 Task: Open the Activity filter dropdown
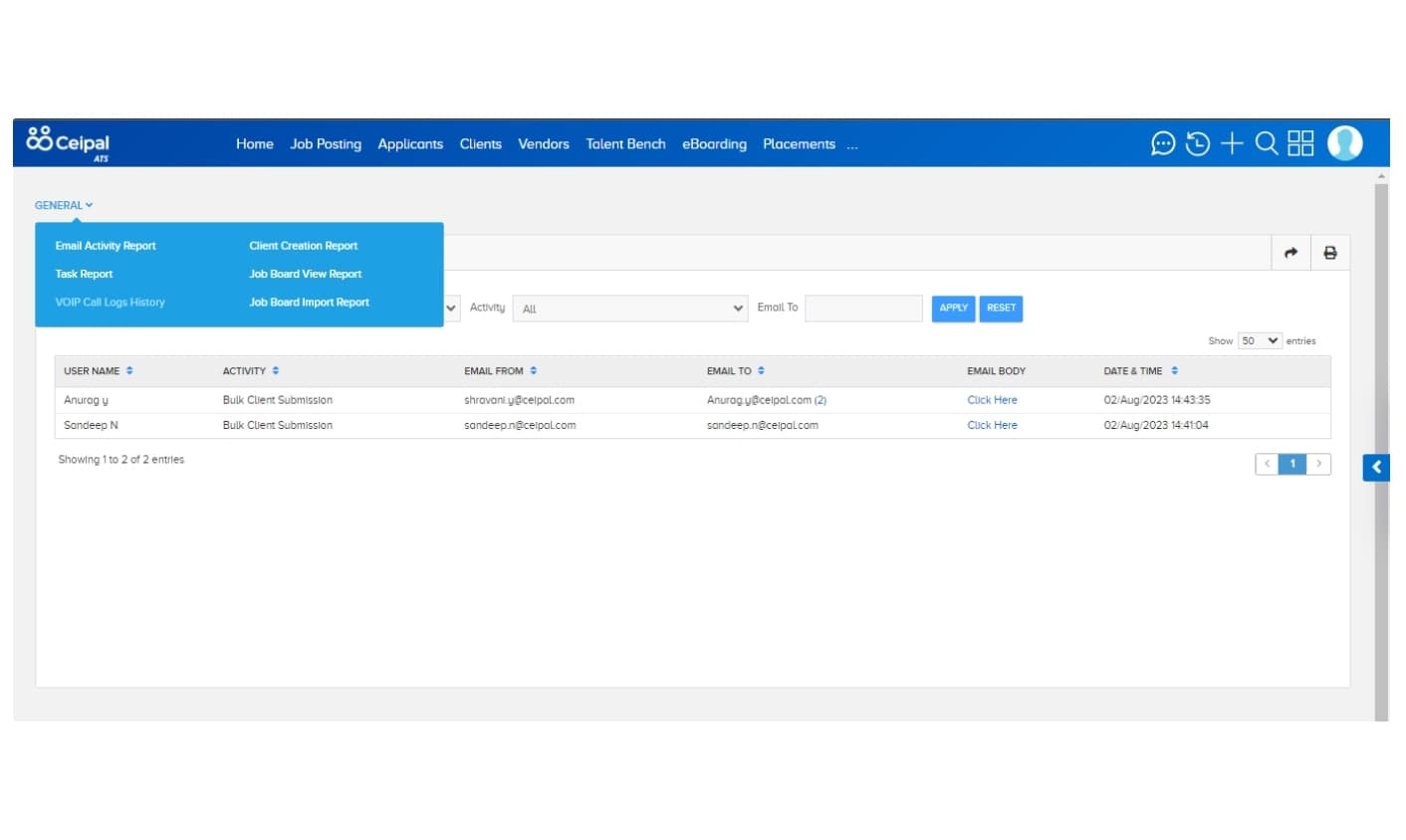pyautogui.click(x=629, y=309)
